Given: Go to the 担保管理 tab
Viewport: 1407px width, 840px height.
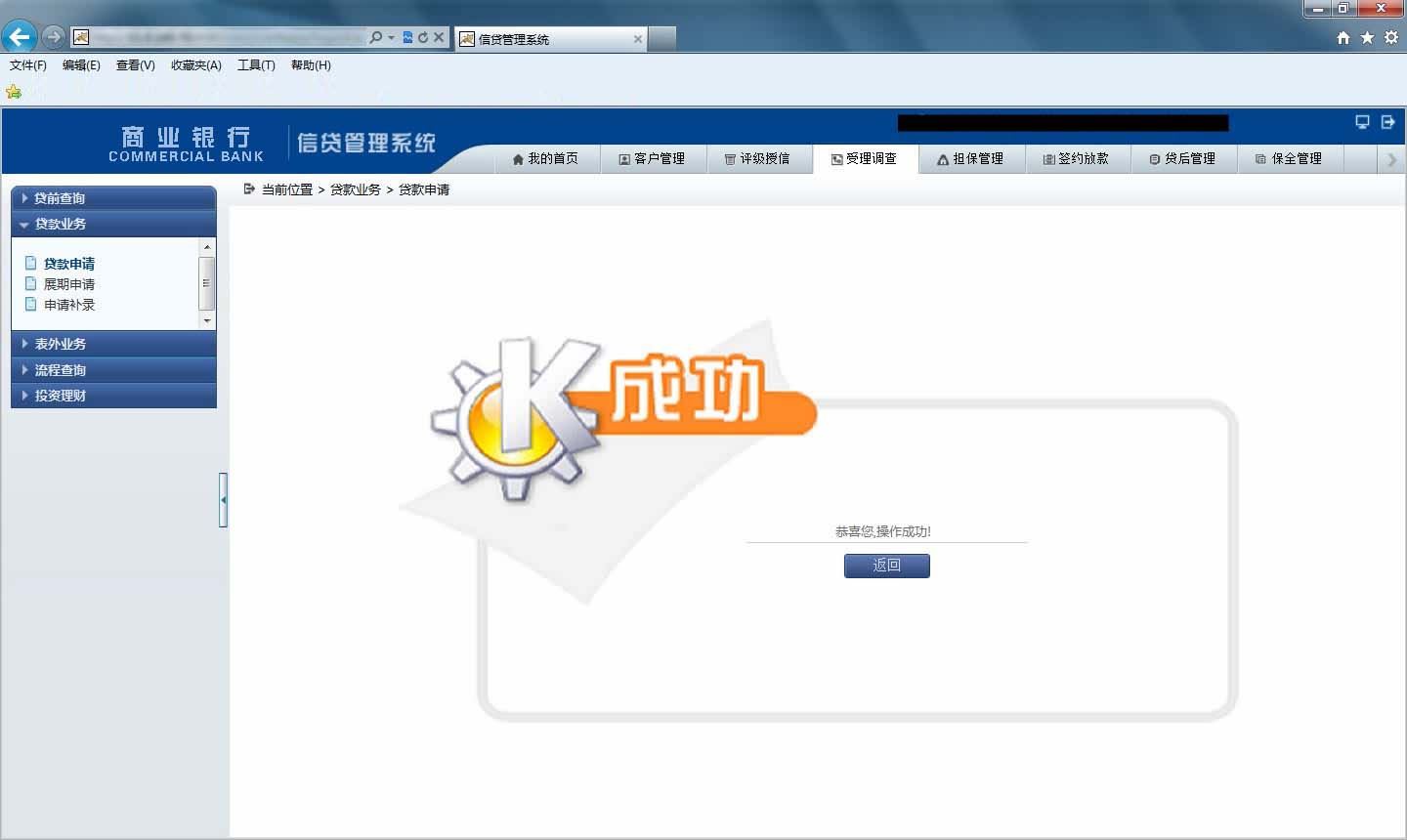Looking at the screenshot, I should pyautogui.click(x=971, y=158).
